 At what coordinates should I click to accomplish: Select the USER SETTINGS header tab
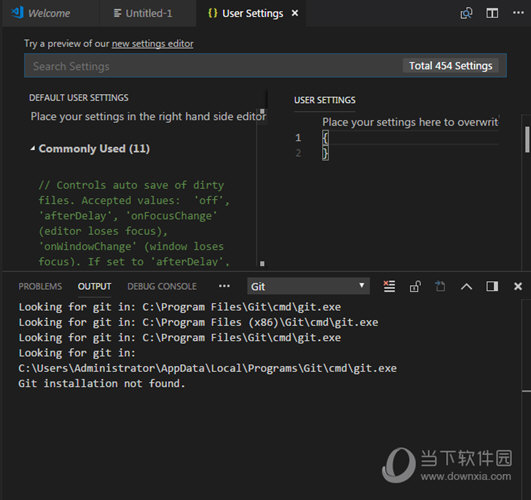325,100
